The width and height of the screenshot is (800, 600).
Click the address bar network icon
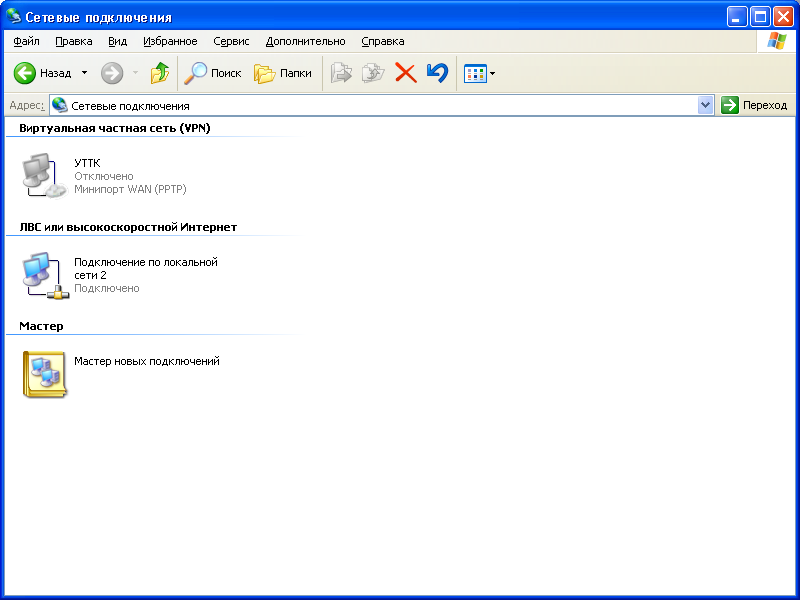point(60,105)
